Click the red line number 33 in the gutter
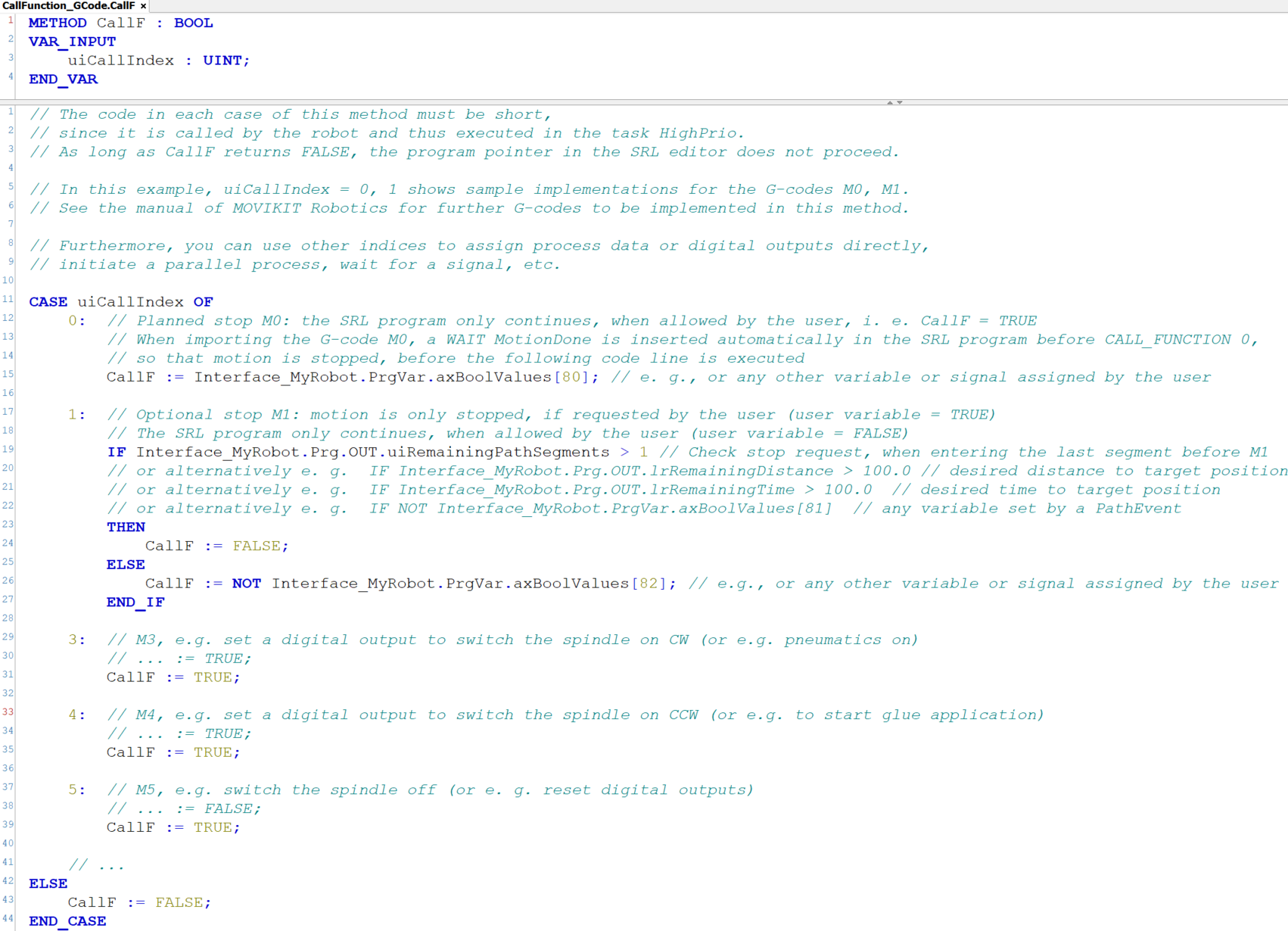 pyautogui.click(x=8, y=711)
